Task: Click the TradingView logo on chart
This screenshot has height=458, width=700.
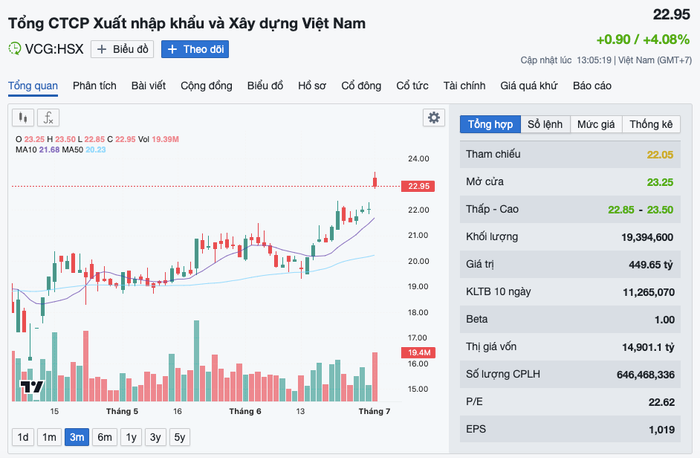Action: [x=32, y=387]
